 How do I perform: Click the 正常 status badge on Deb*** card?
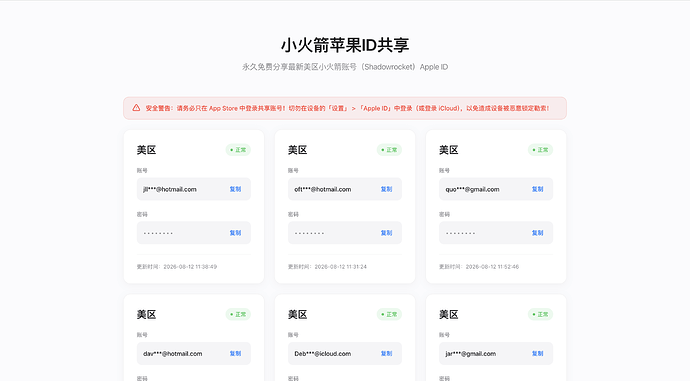pyautogui.click(x=389, y=314)
